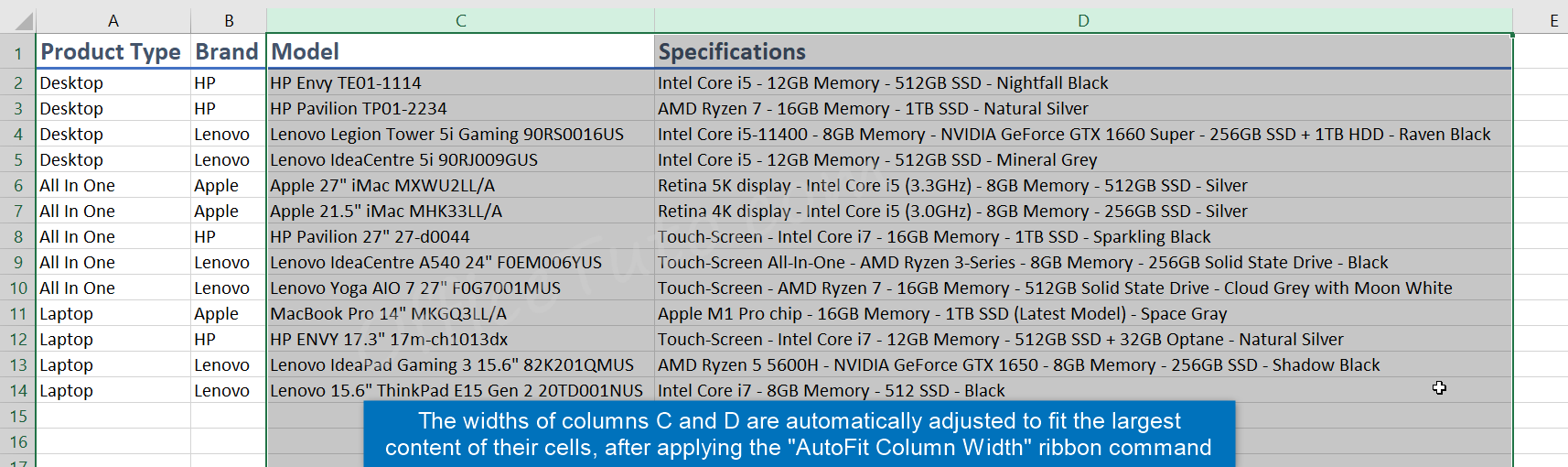Select column B header

tap(229, 21)
